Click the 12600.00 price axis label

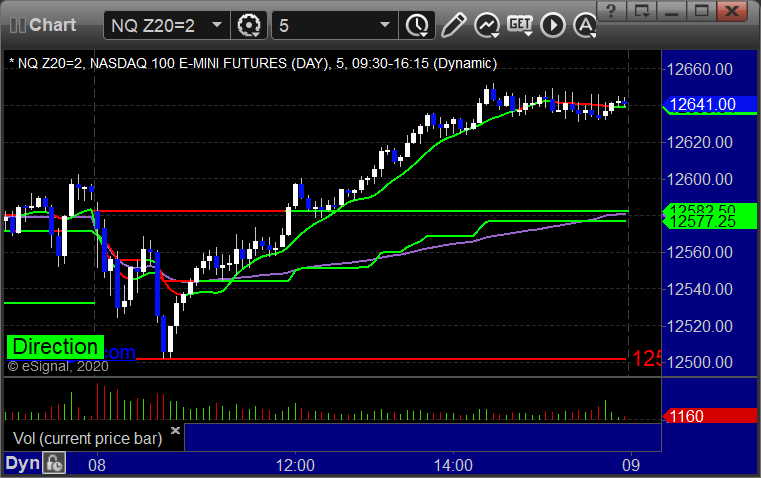pyautogui.click(x=699, y=179)
